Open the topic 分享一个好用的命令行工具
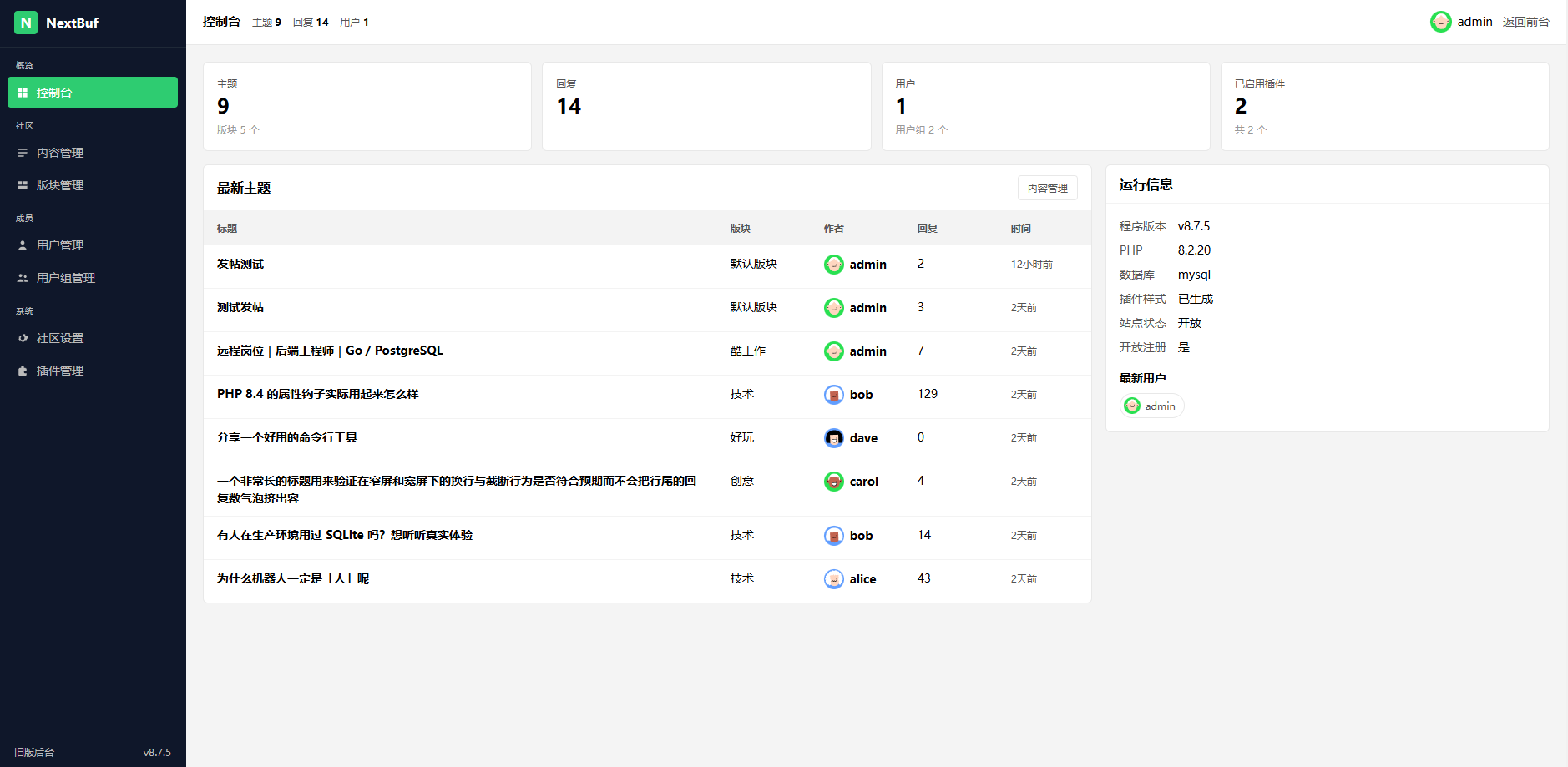Screen dimensions: 1568x767 pos(287,437)
